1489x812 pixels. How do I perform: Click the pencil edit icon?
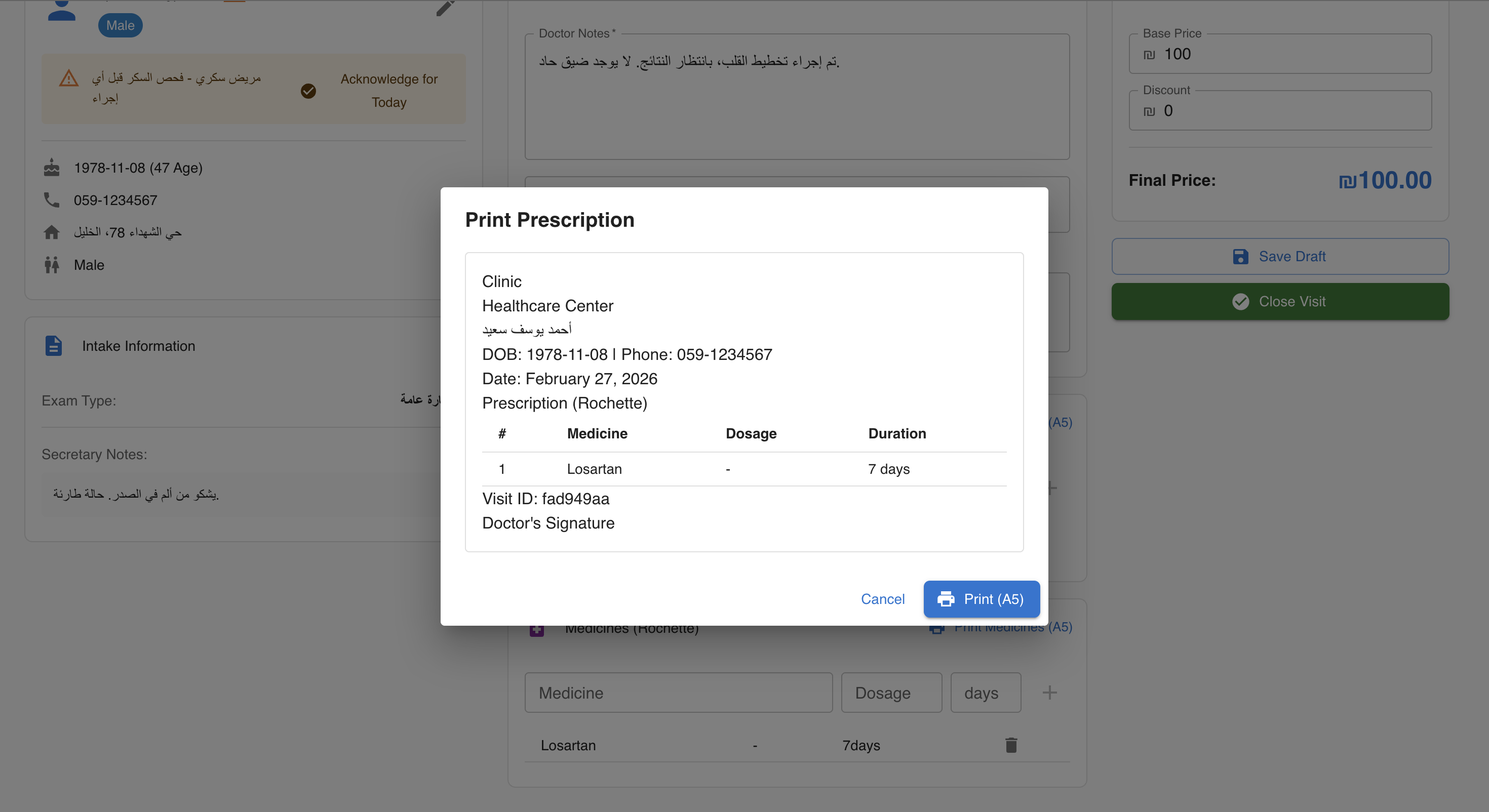[x=445, y=8]
